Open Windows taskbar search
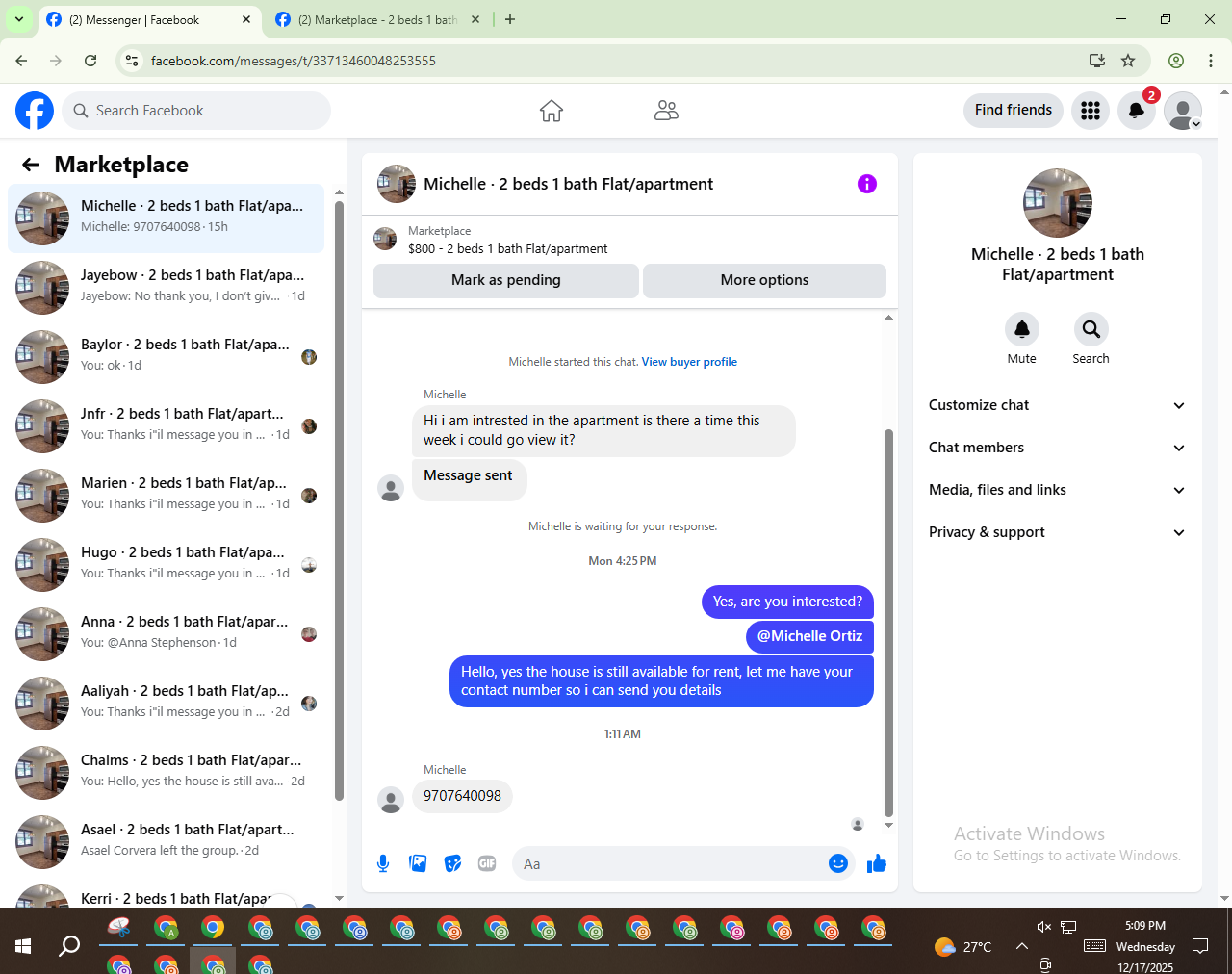 [69, 946]
